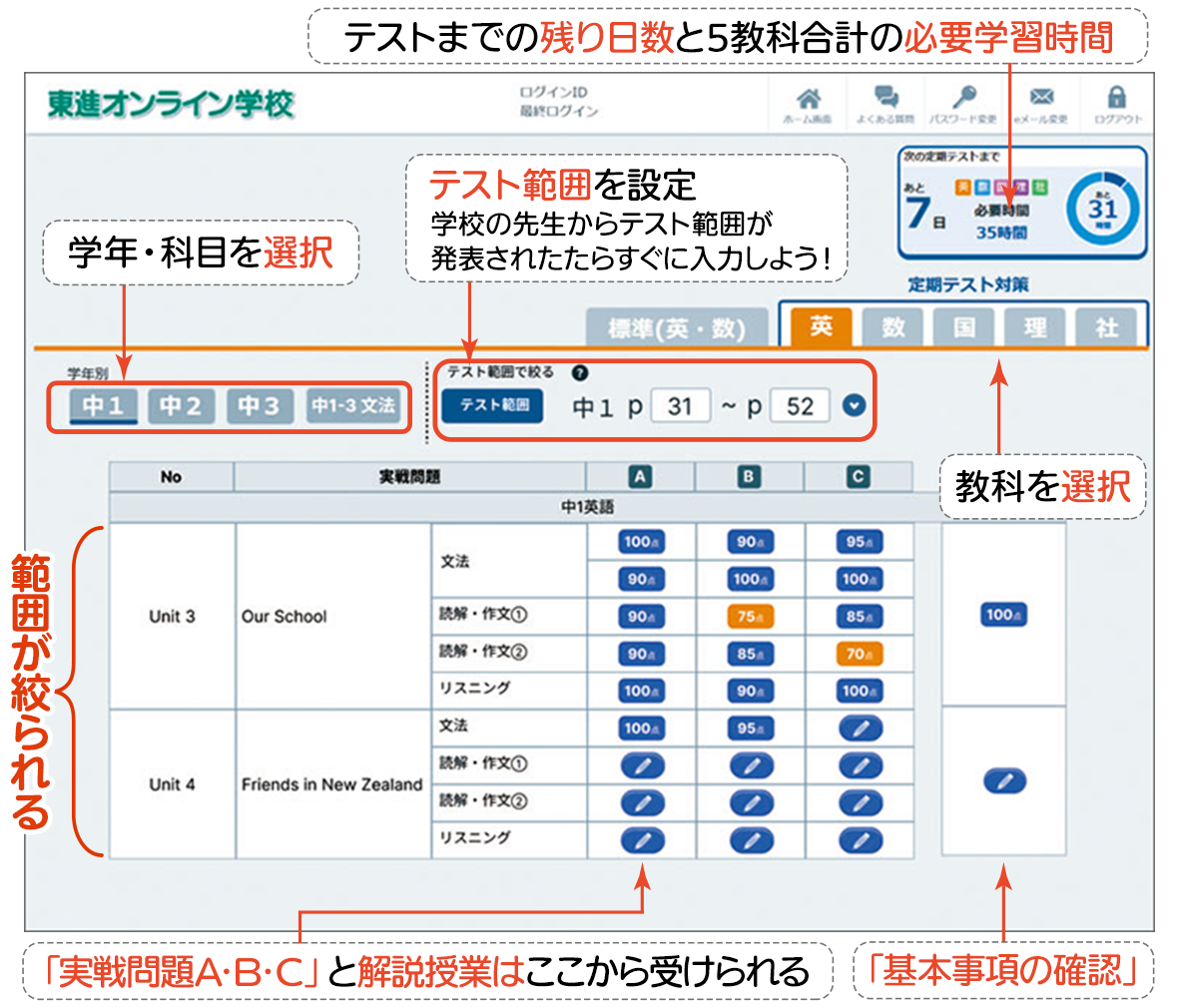
Task: Select the 中2 grade option
Action: (180, 406)
